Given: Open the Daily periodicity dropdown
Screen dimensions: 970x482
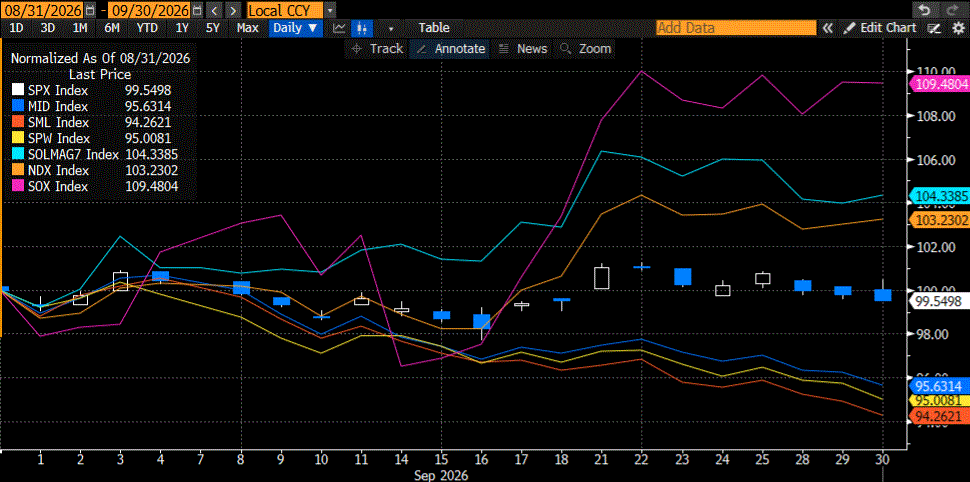Looking at the screenshot, I should [296, 28].
